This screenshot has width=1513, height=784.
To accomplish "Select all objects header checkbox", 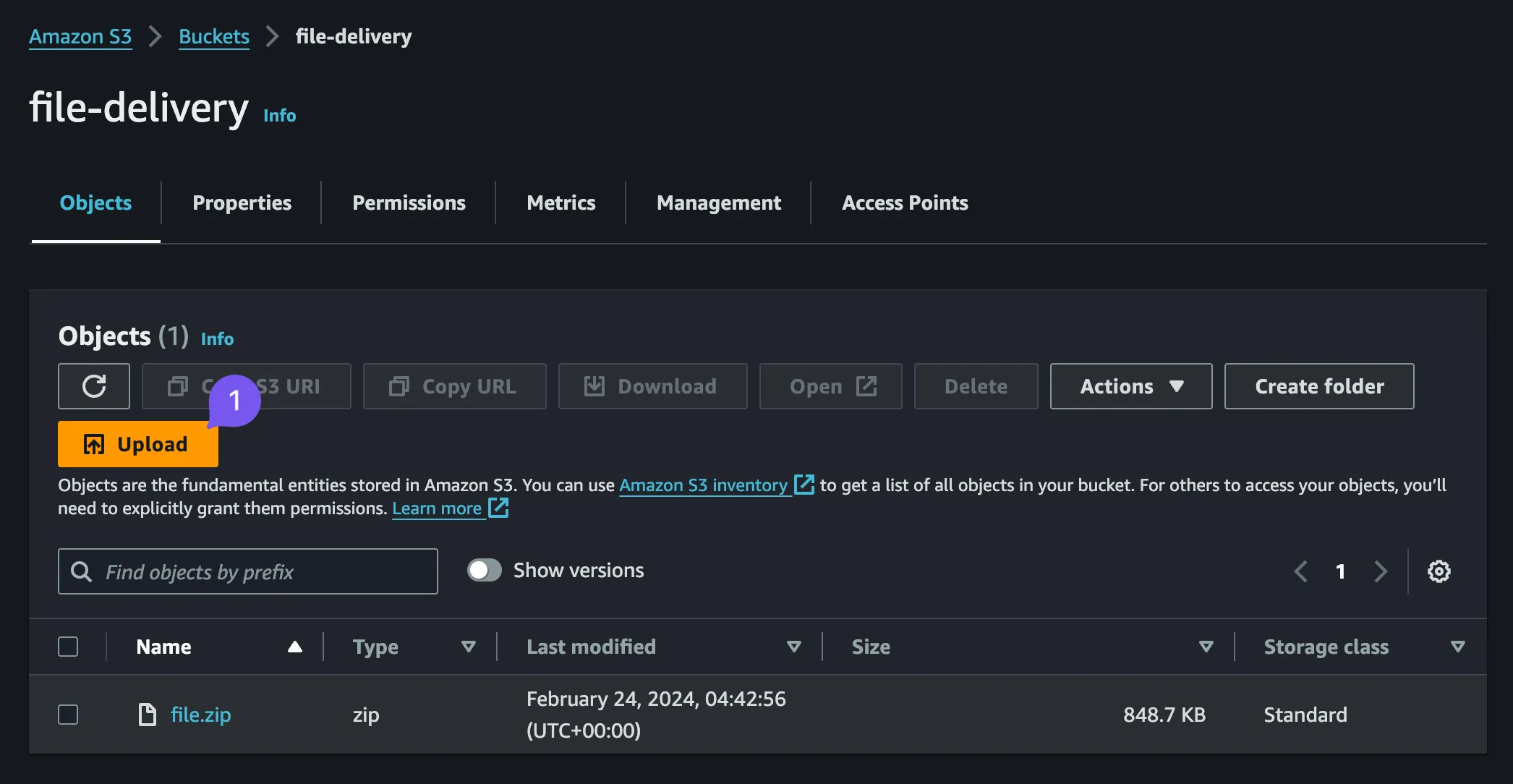I will (68, 647).
